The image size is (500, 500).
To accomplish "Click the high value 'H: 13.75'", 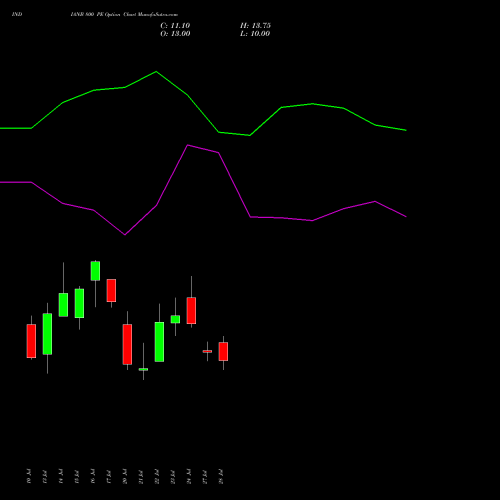I will point(255,26).
